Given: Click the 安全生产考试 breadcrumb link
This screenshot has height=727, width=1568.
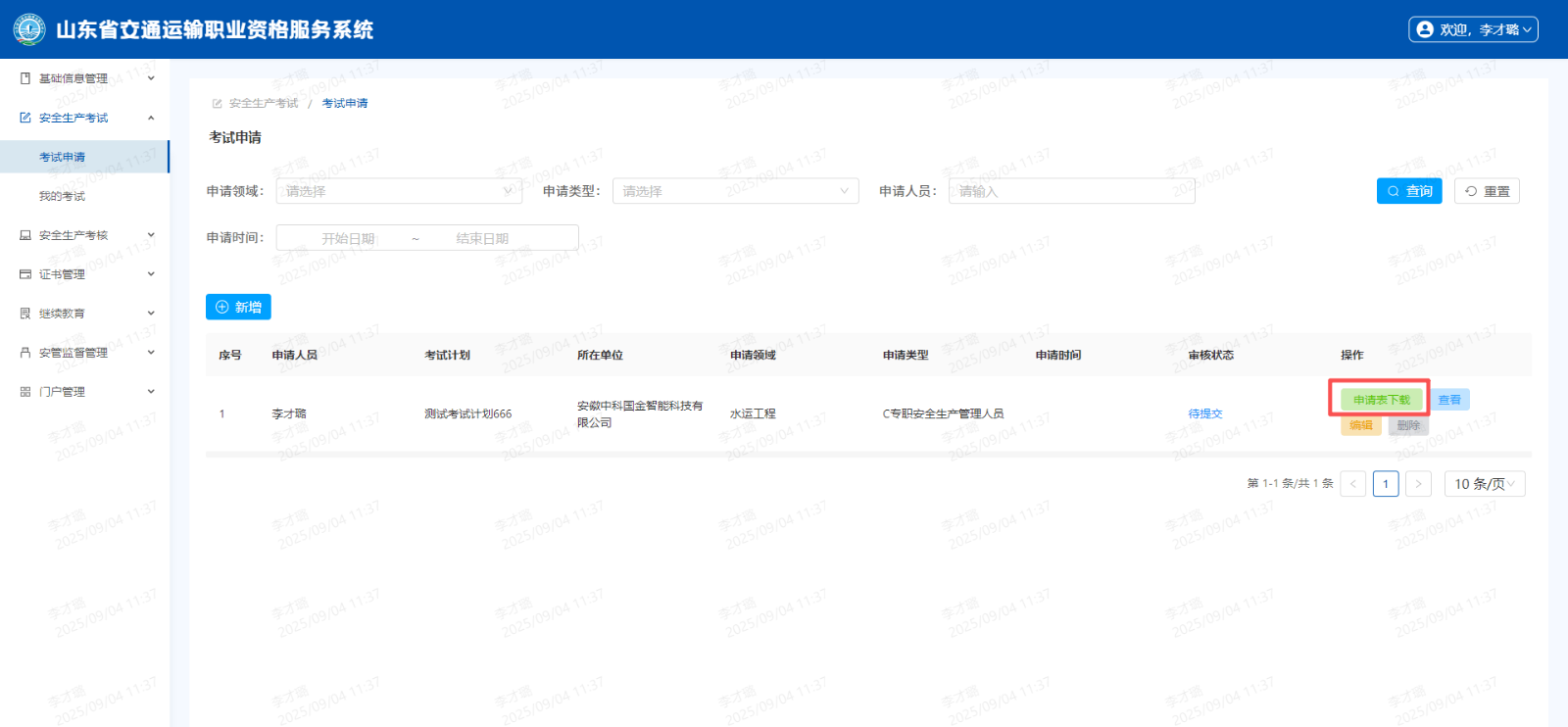Looking at the screenshot, I should (264, 103).
